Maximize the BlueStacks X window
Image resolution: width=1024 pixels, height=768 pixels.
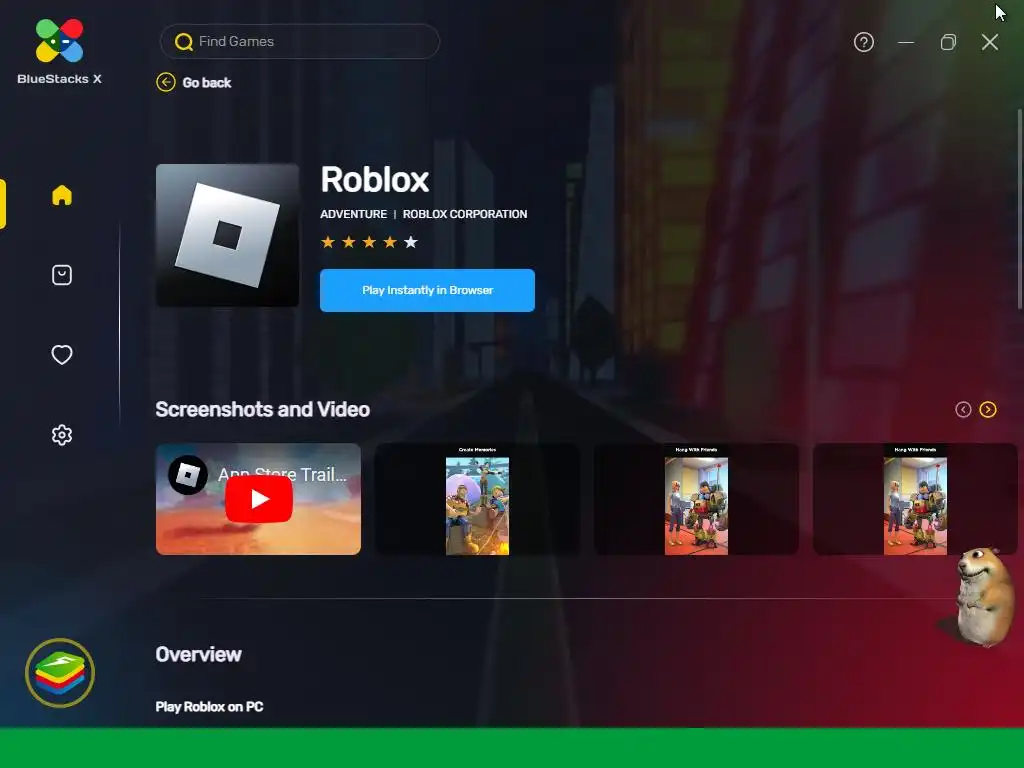(948, 42)
